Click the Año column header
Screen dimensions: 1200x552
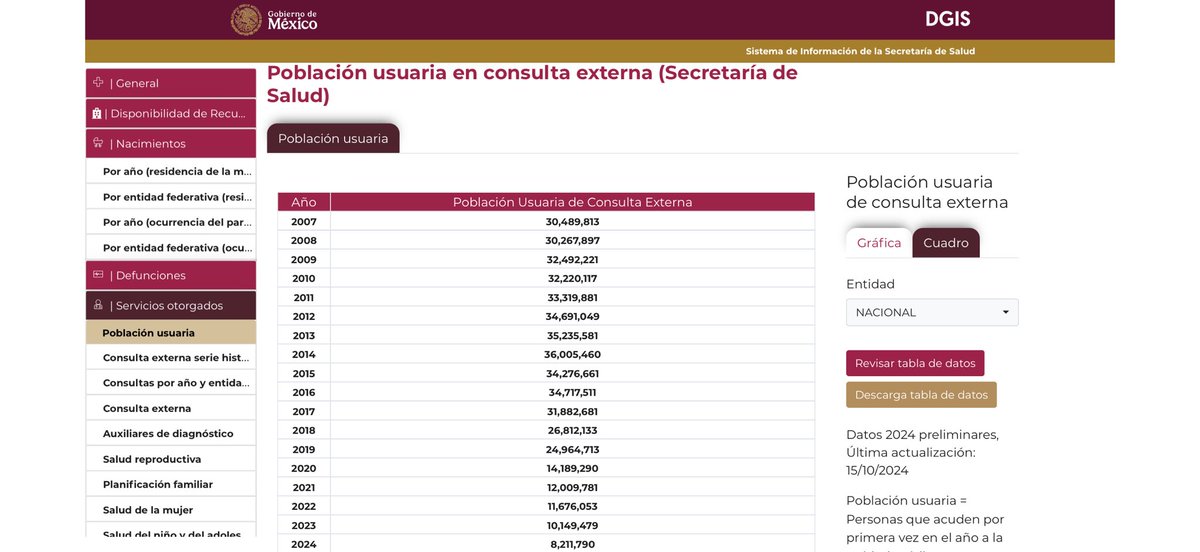(x=304, y=202)
